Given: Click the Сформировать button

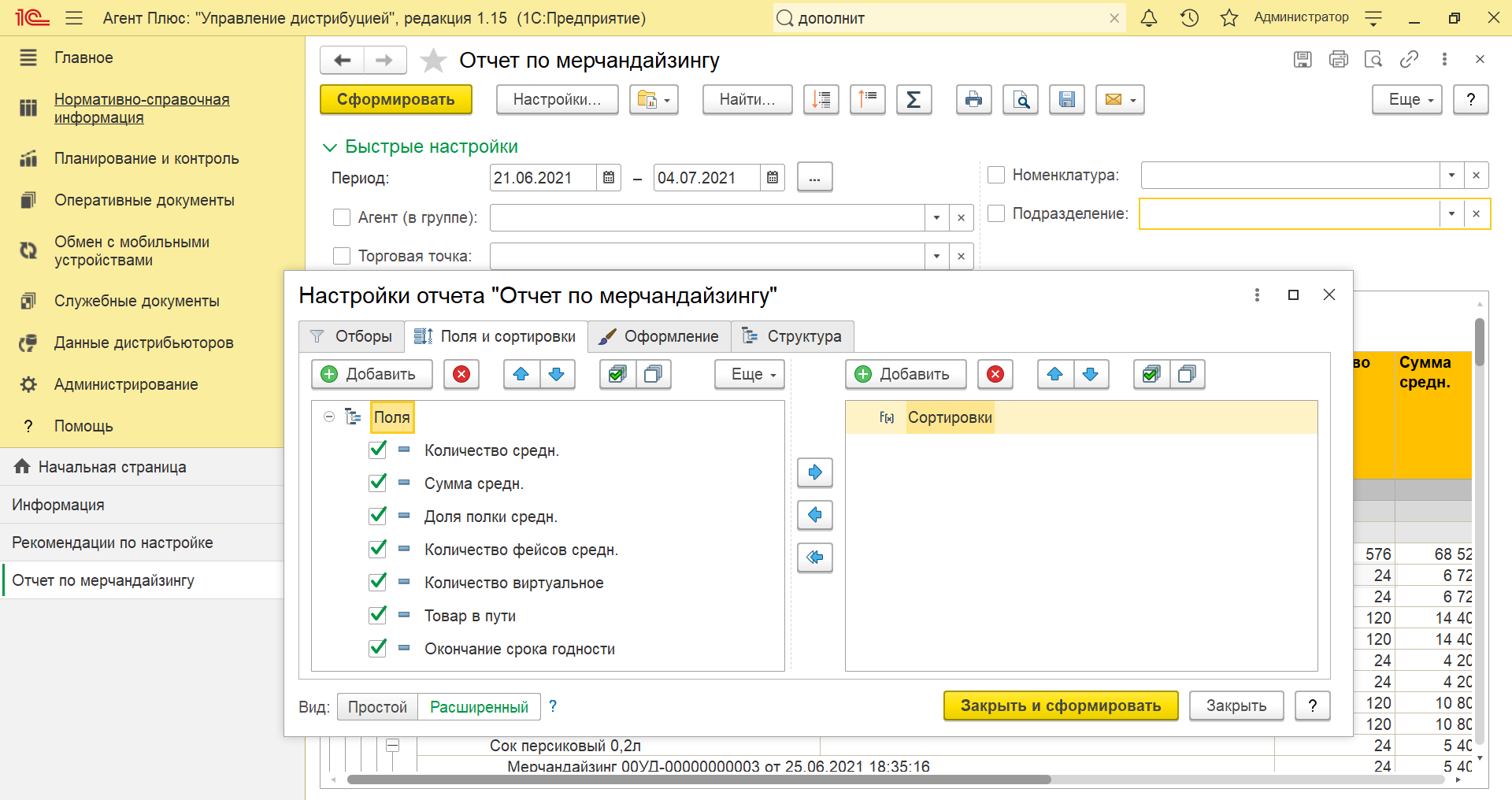Looking at the screenshot, I should click(x=396, y=100).
